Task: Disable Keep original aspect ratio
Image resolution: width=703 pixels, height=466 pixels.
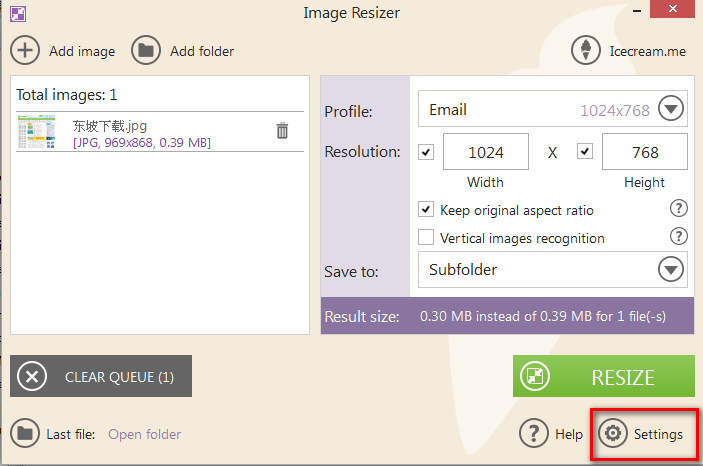Action: (426, 210)
